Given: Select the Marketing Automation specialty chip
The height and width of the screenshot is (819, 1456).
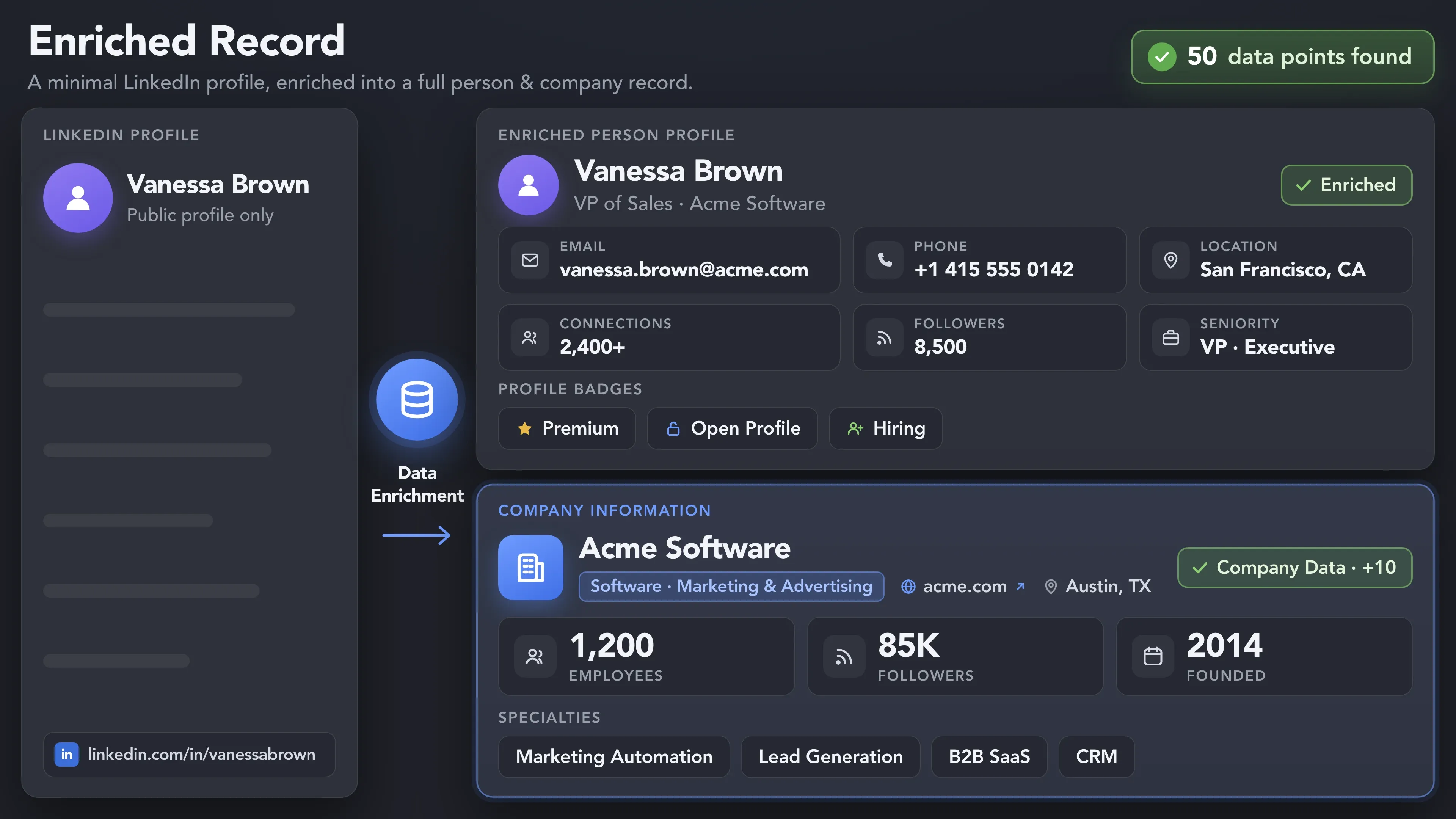Looking at the screenshot, I should pos(614,756).
